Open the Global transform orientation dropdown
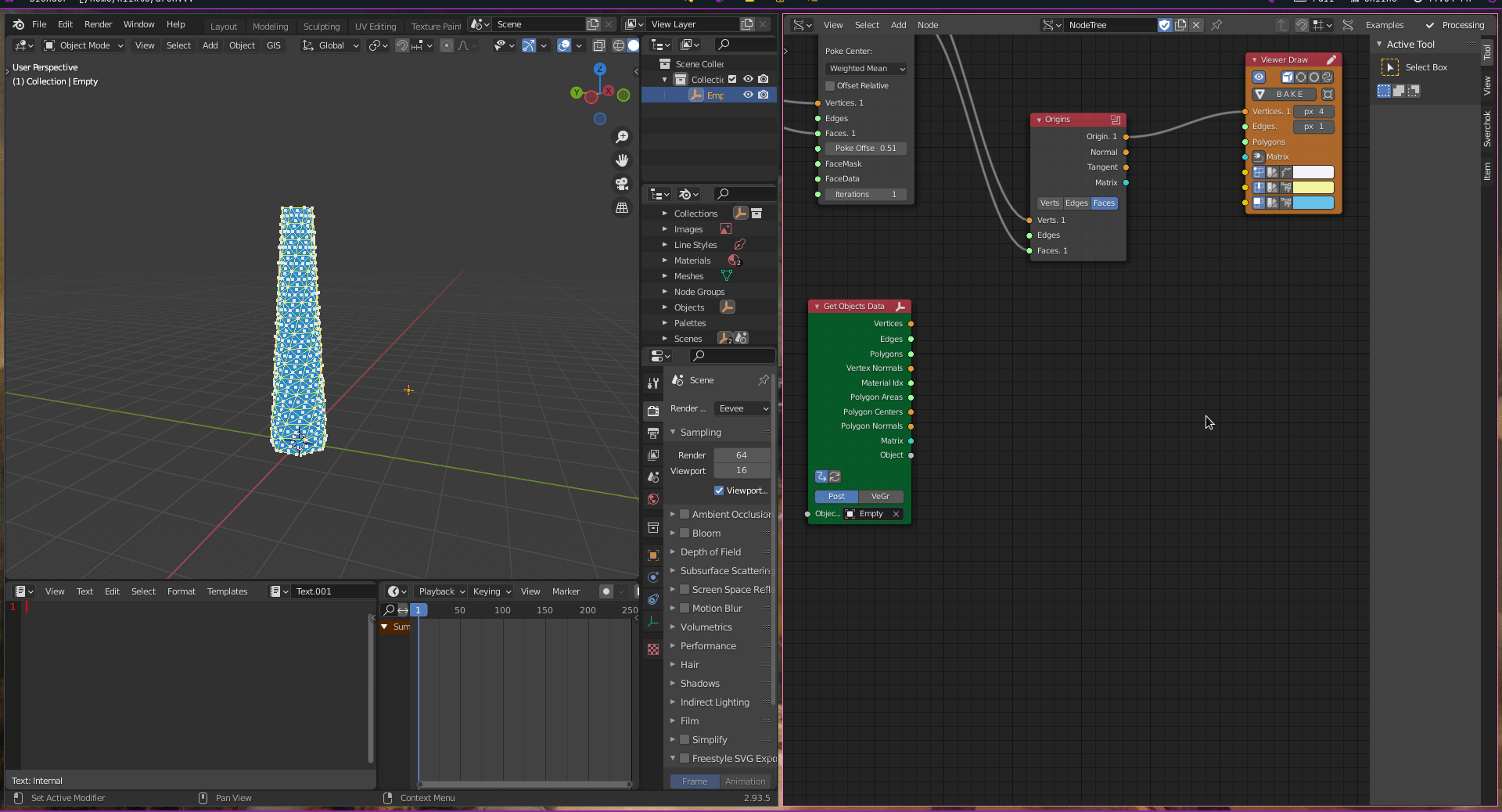Image resolution: width=1502 pixels, height=812 pixels. (x=331, y=45)
